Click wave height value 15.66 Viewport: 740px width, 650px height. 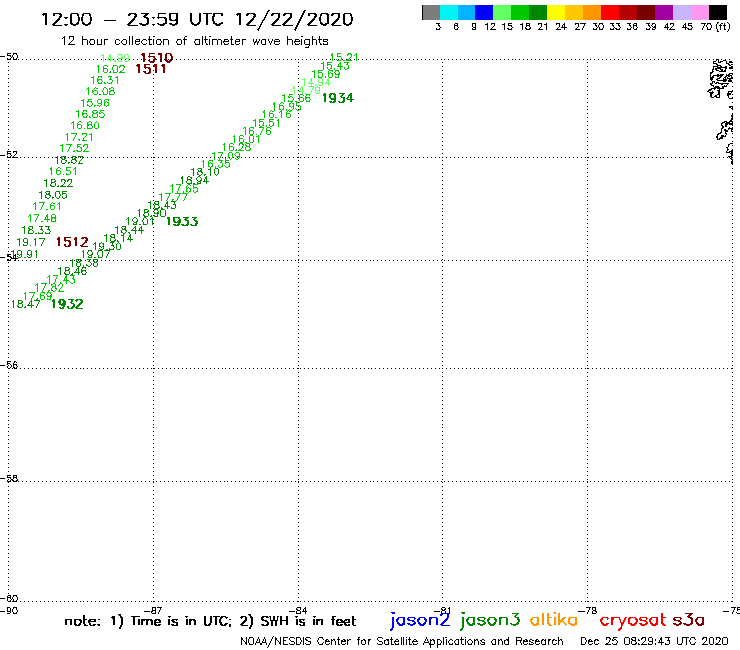296,98
